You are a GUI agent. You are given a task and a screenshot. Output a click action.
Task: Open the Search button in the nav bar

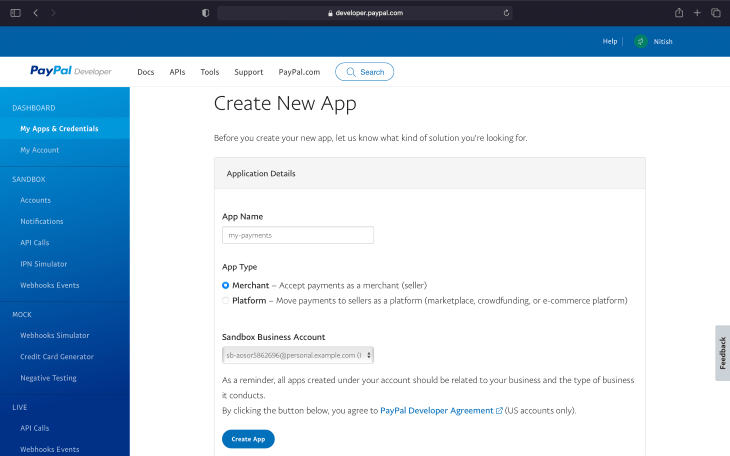365,72
